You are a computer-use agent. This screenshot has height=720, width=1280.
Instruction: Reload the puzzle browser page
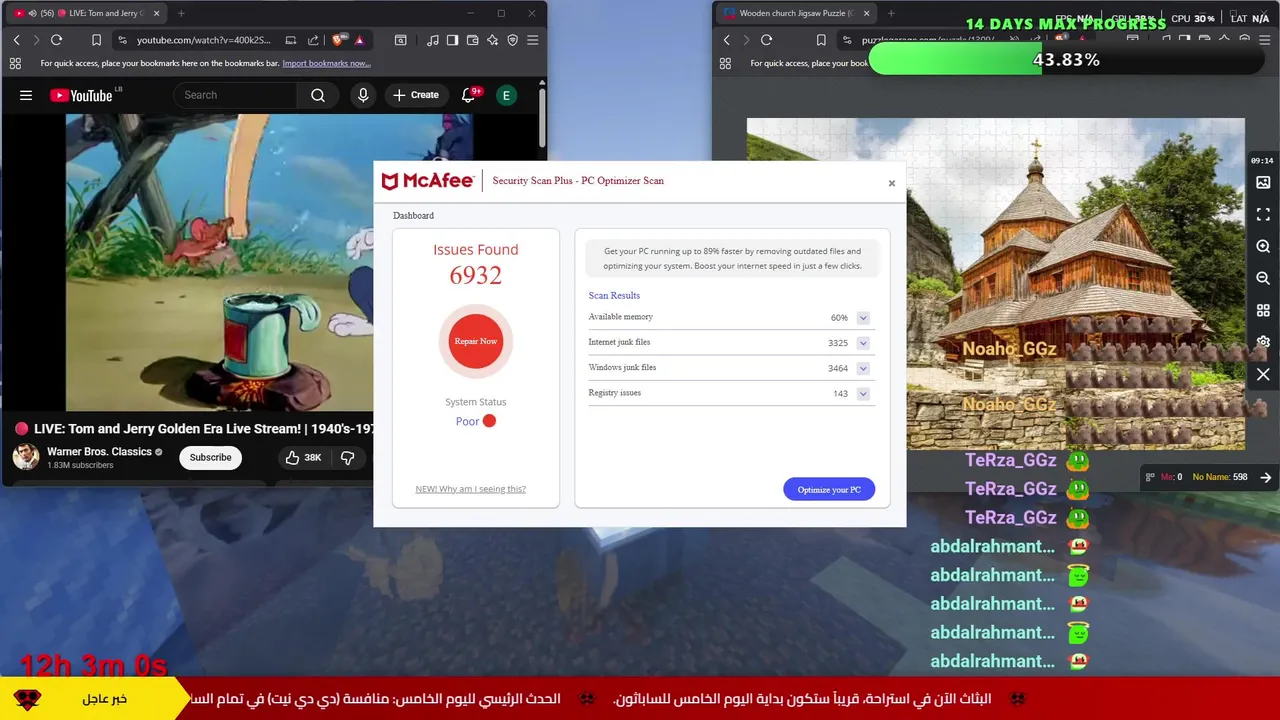(766, 40)
